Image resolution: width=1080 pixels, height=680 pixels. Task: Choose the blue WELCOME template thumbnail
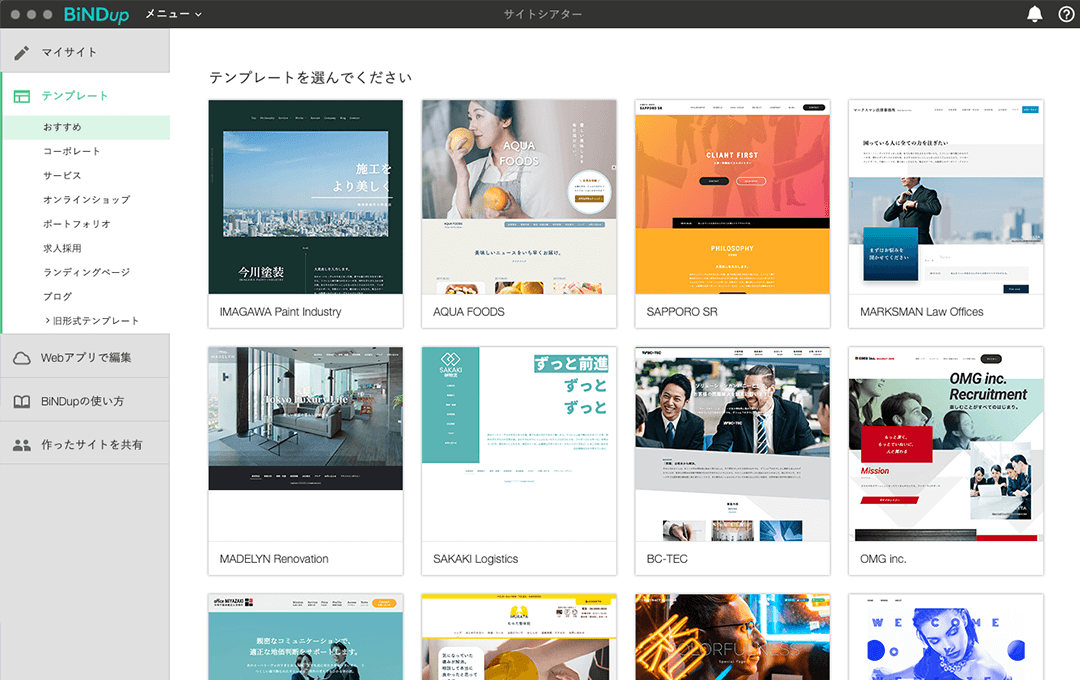point(946,637)
